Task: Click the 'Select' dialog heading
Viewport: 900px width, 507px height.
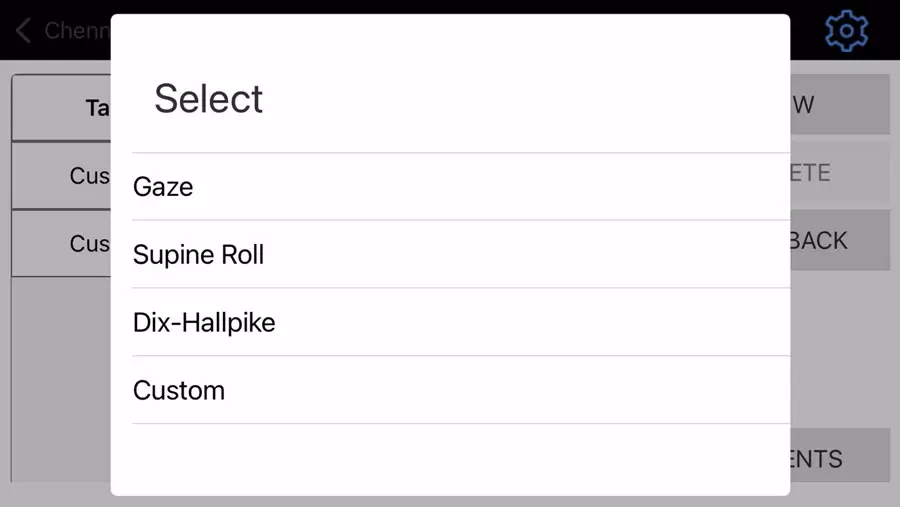Action: (x=208, y=99)
